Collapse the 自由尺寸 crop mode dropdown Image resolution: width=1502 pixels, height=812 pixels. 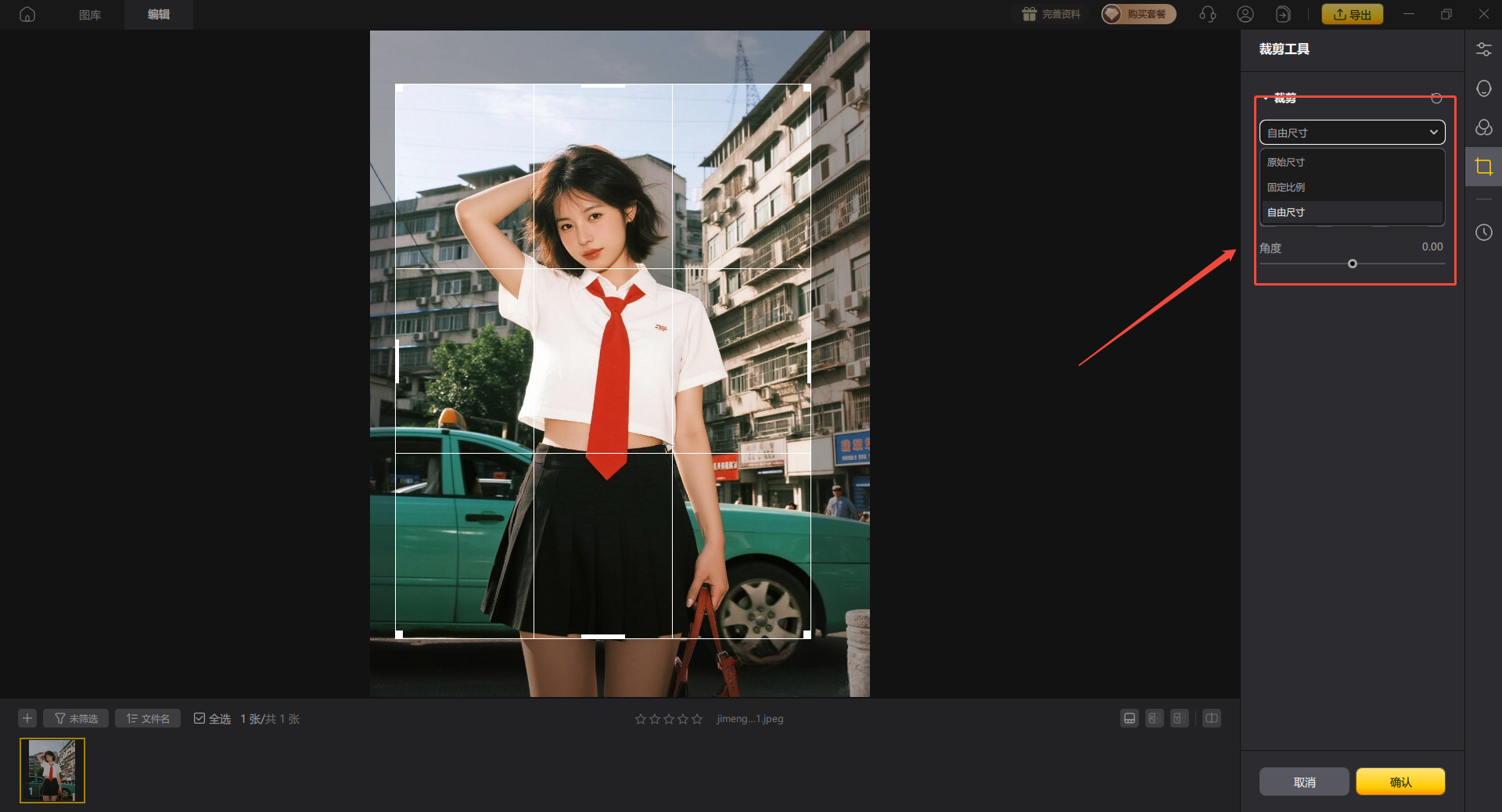click(x=1352, y=132)
